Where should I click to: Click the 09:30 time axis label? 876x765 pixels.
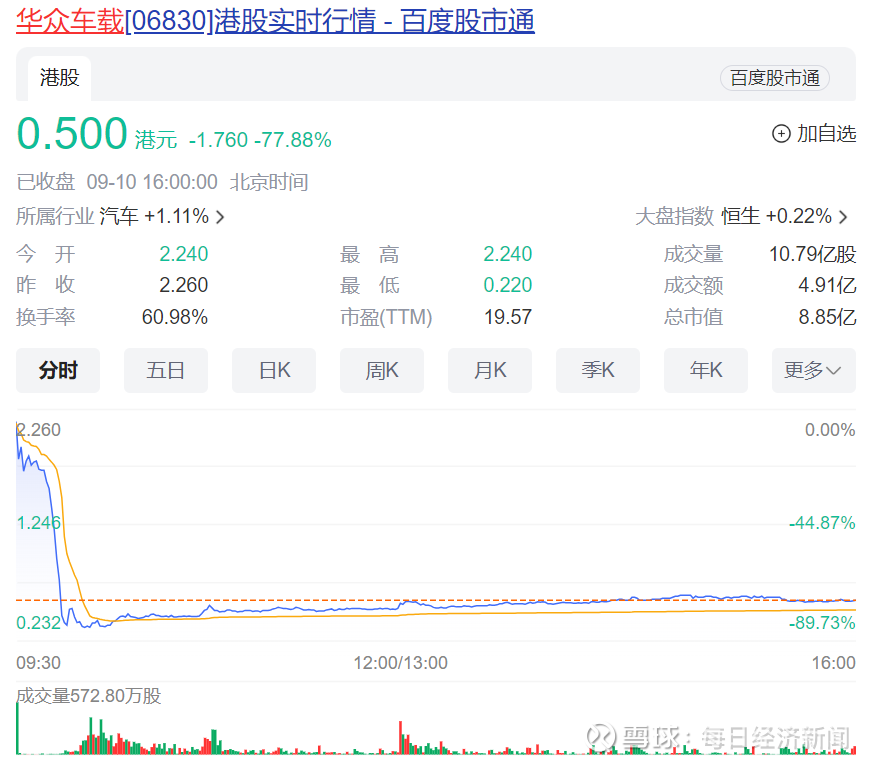click(x=38, y=663)
